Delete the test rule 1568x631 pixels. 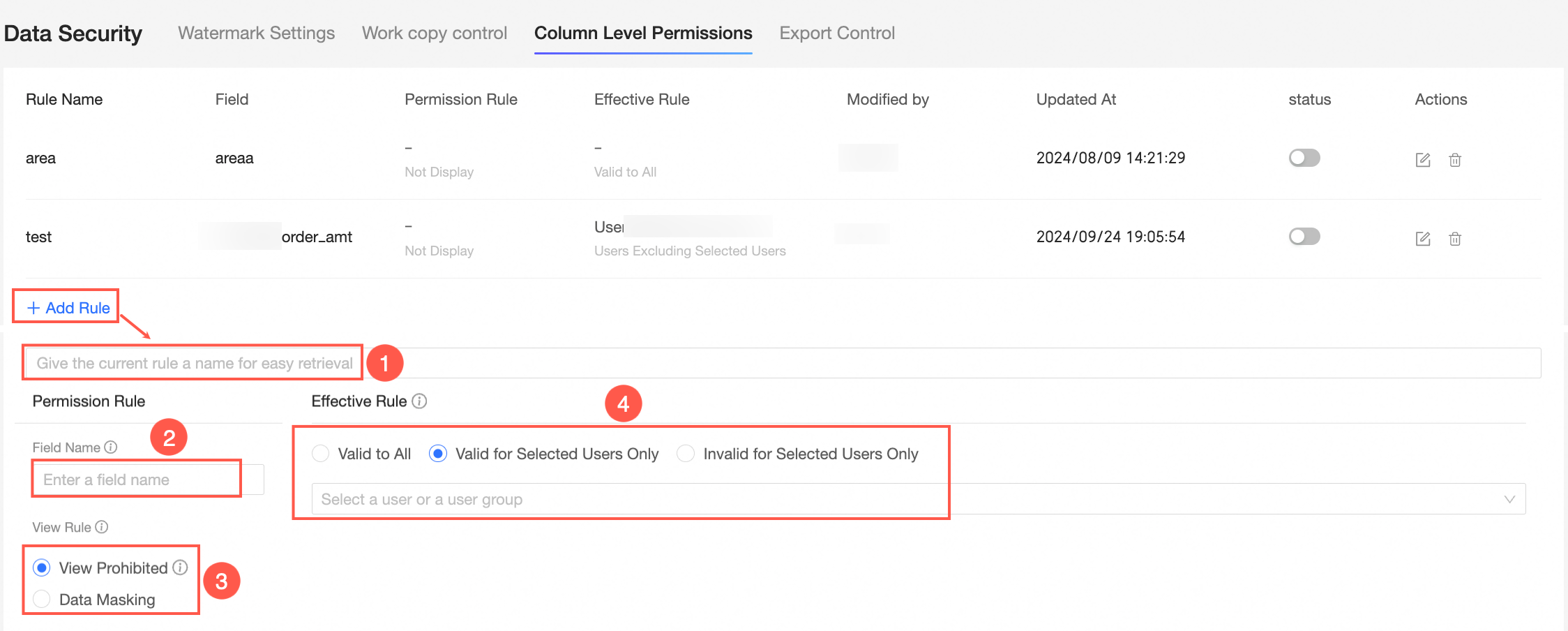click(1456, 239)
